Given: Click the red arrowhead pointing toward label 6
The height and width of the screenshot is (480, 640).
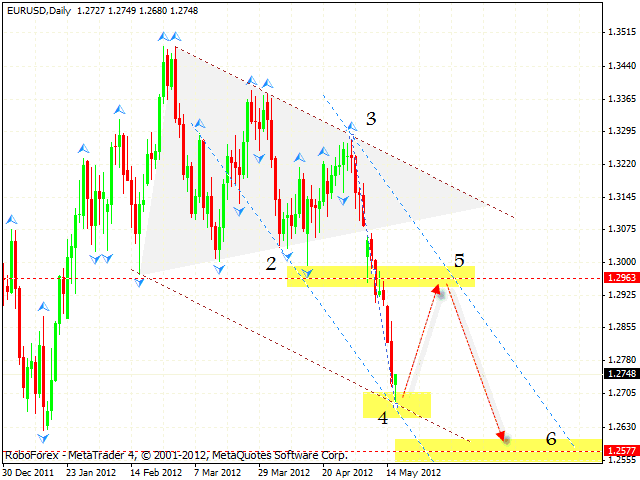Looking at the screenshot, I should 503,437.
